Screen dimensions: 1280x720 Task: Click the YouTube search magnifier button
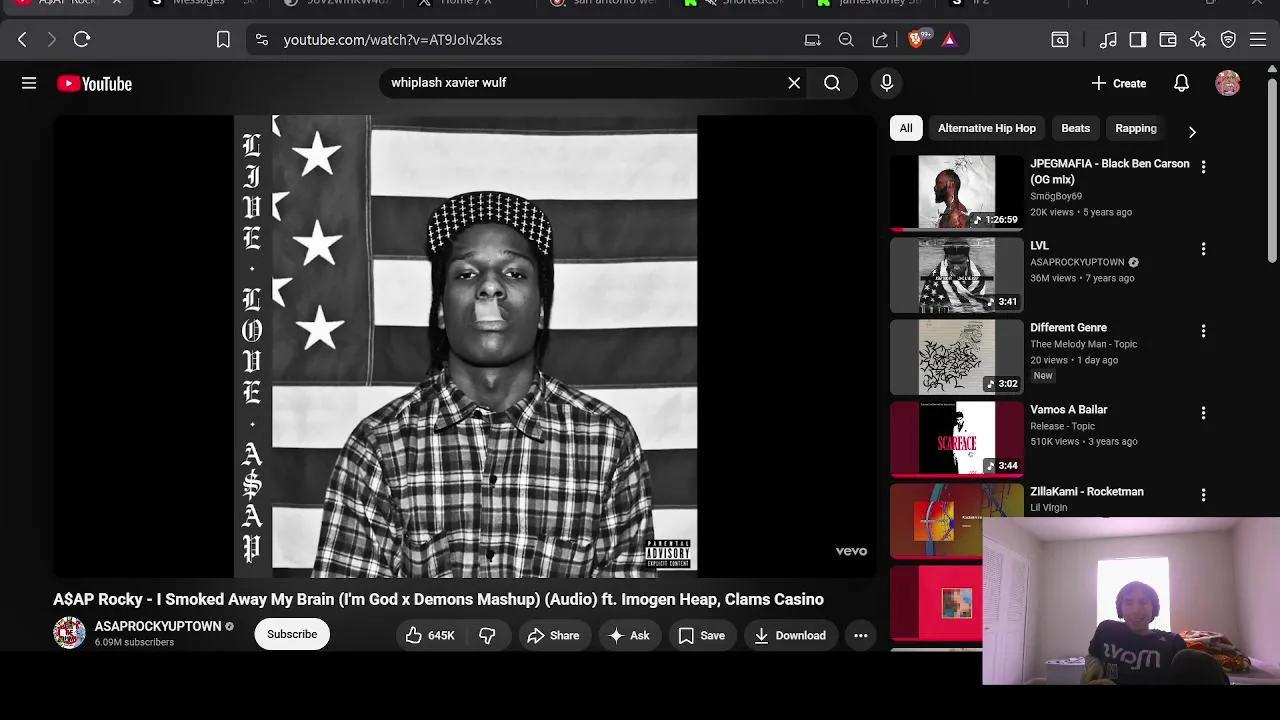832,83
